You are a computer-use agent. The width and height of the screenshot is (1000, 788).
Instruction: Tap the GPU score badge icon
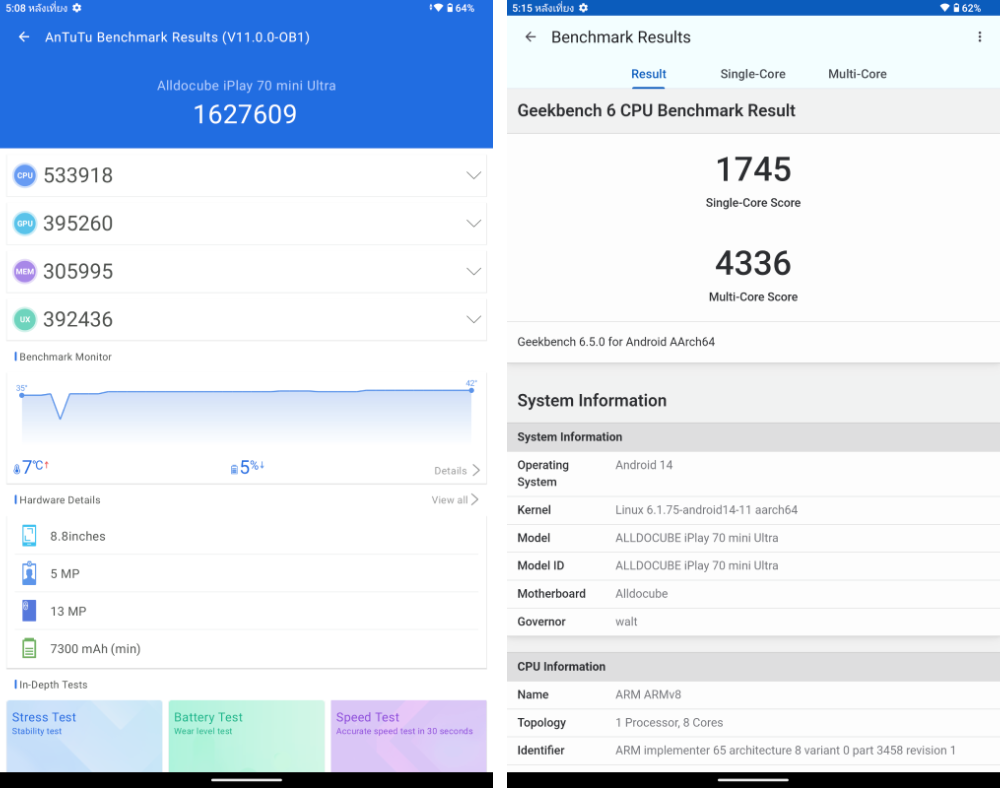pos(24,224)
